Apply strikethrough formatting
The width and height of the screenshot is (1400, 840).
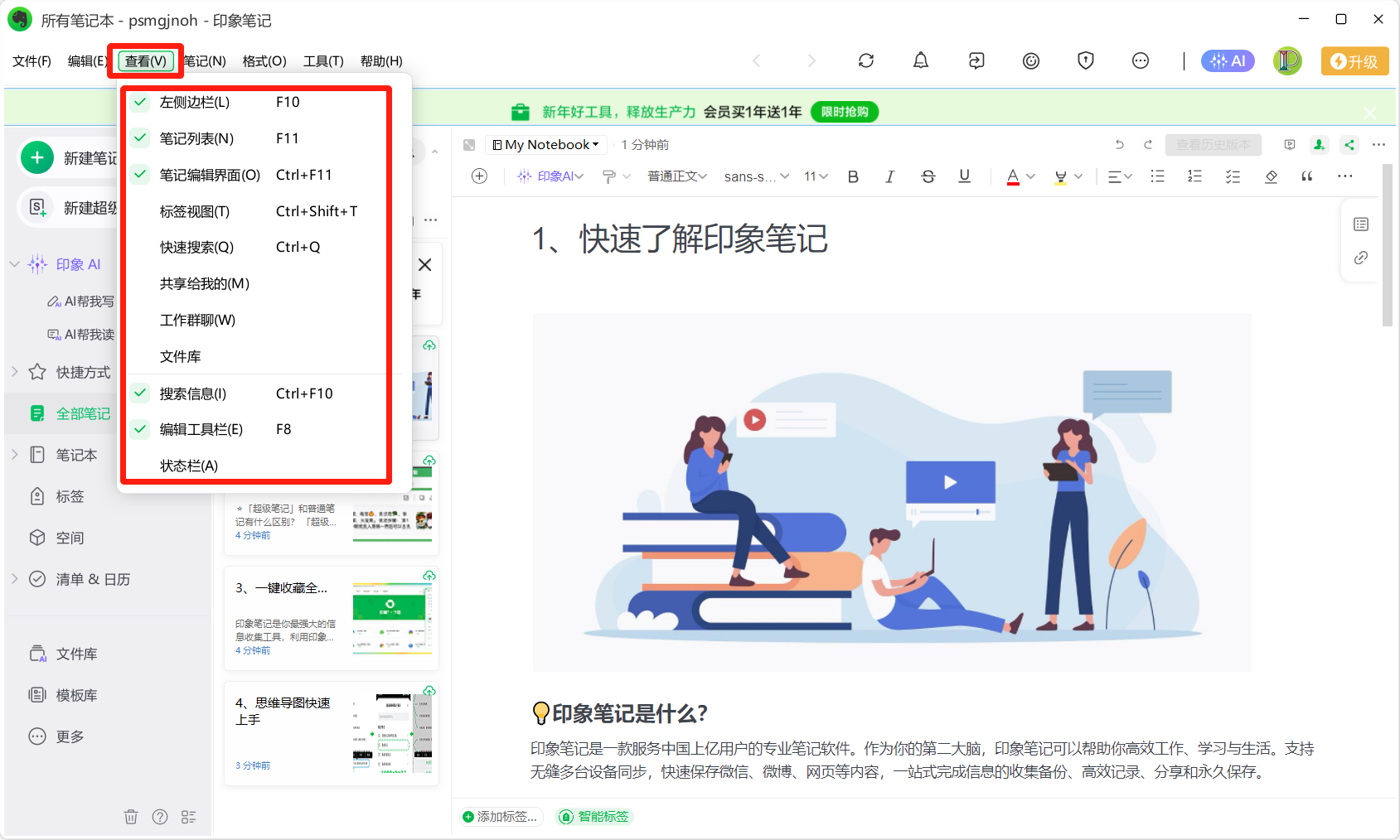[928, 176]
